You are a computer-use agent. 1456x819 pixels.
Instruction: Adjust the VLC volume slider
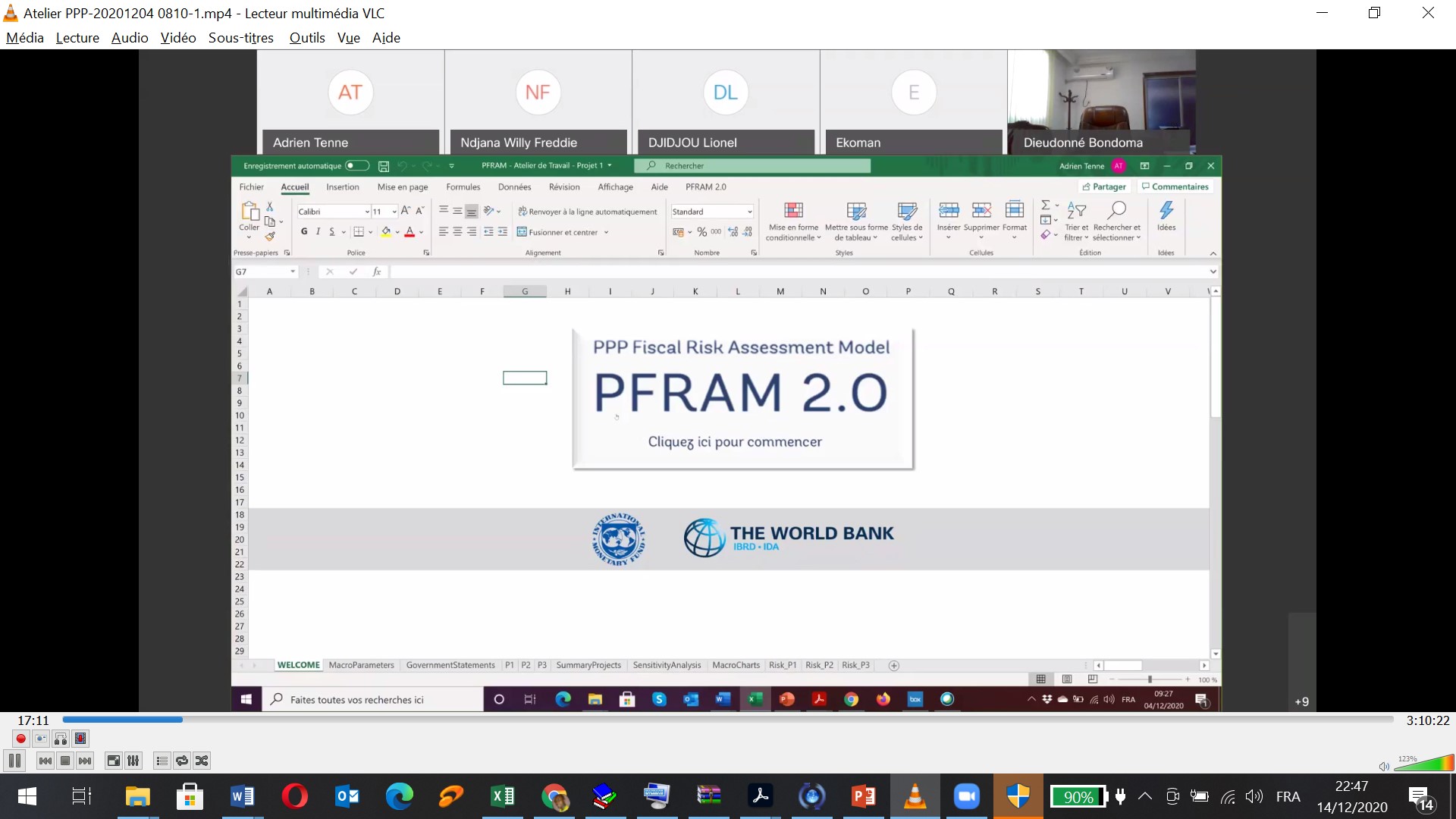tap(1423, 763)
